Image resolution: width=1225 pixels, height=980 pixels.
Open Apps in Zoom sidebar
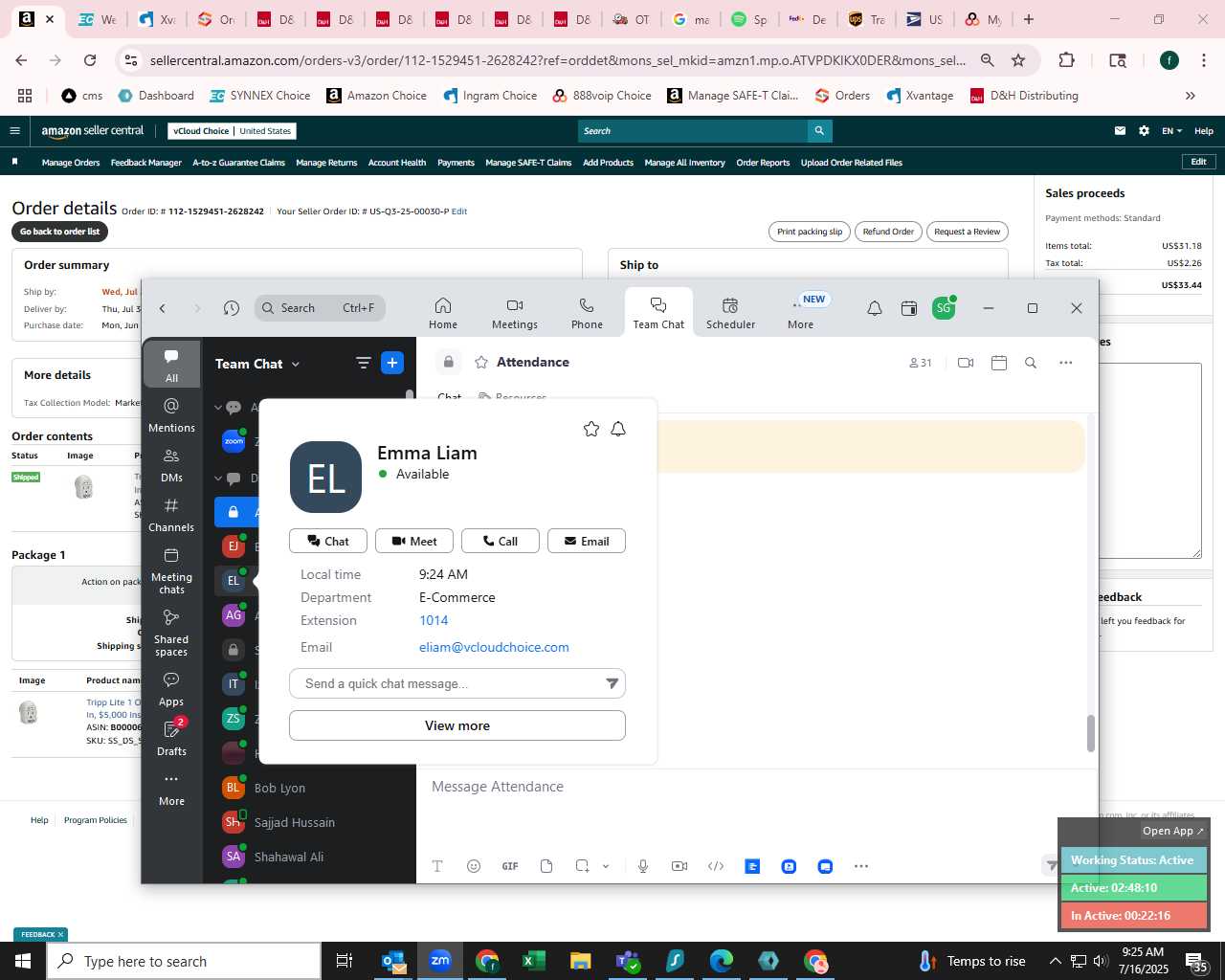tap(172, 689)
